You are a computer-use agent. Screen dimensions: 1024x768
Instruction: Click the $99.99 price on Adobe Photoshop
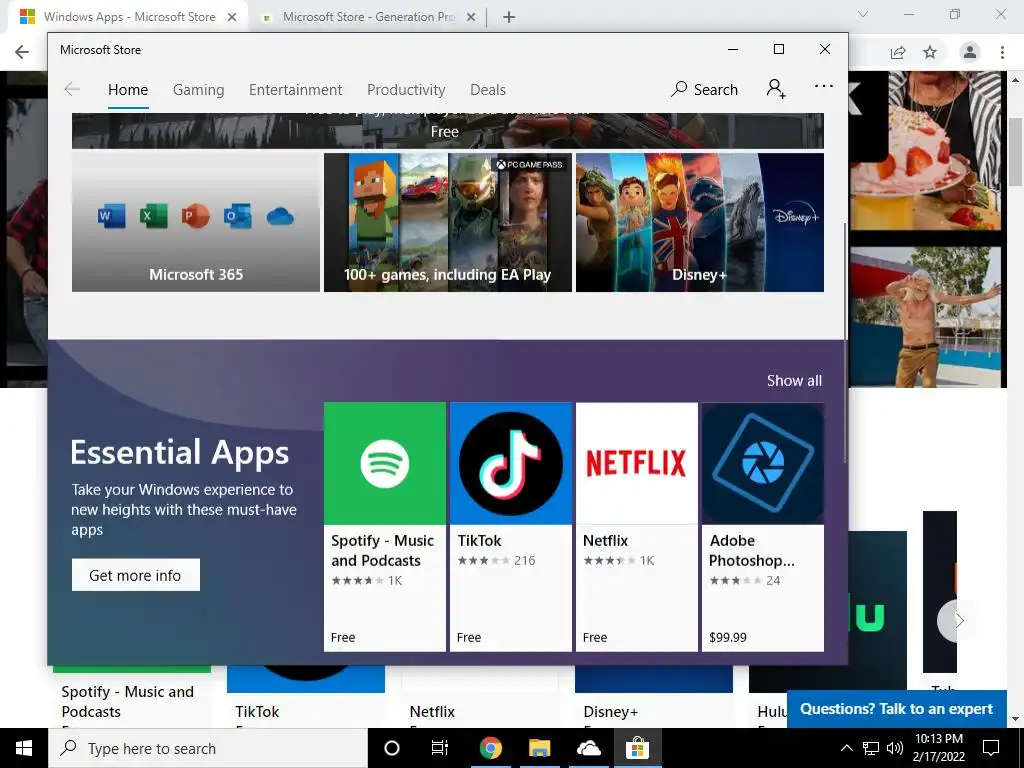pos(728,637)
